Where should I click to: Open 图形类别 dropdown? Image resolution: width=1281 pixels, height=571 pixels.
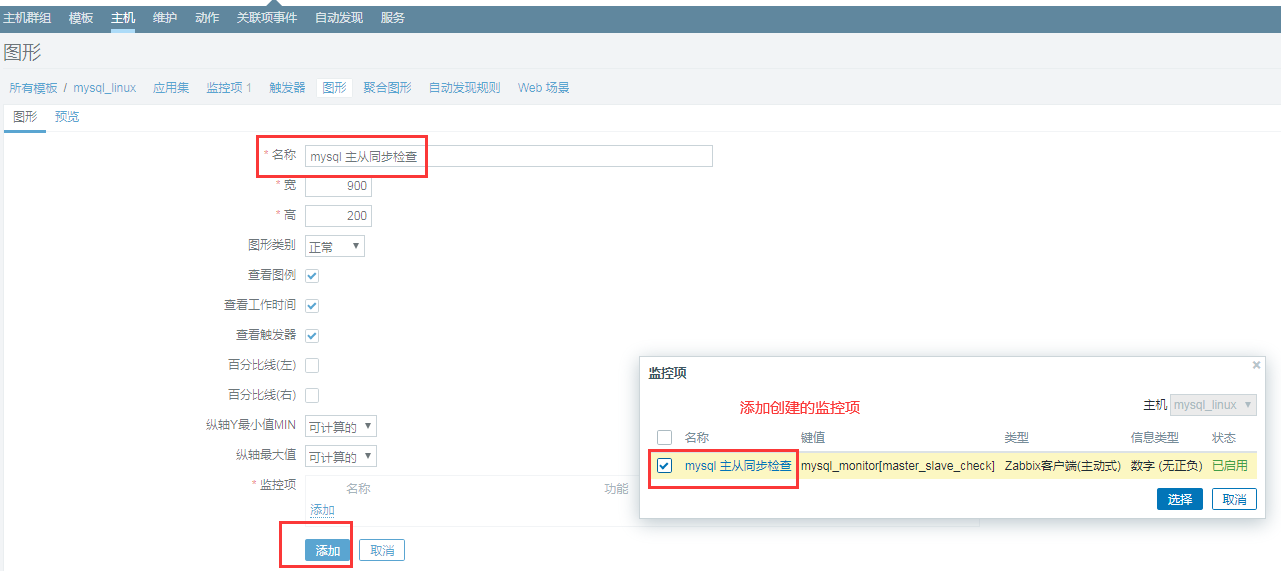(x=335, y=246)
